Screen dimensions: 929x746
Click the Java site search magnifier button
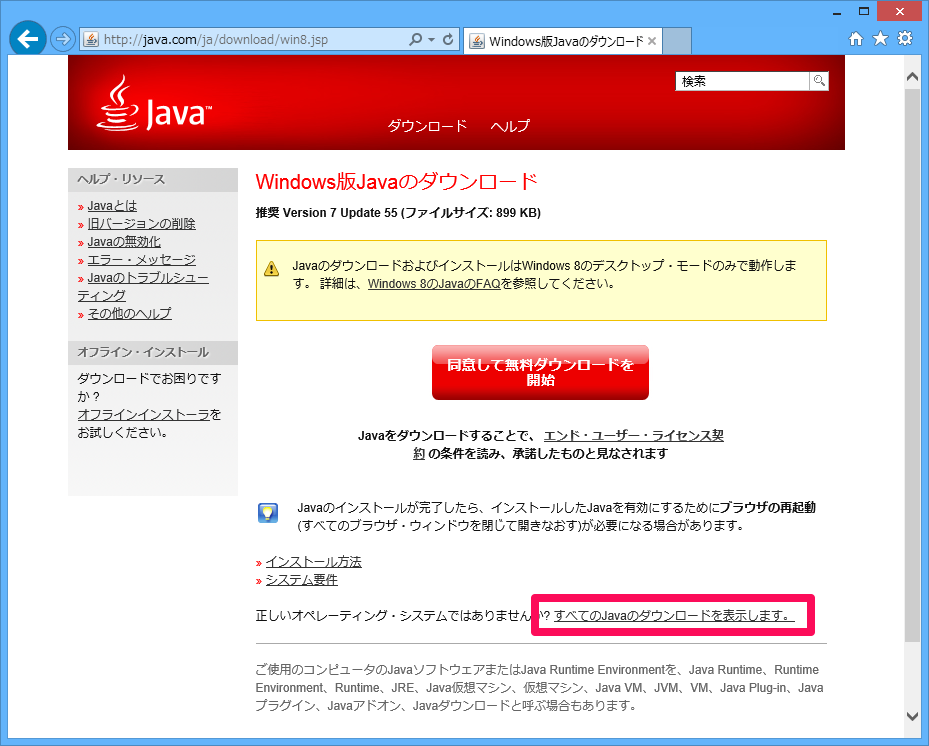point(819,81)
